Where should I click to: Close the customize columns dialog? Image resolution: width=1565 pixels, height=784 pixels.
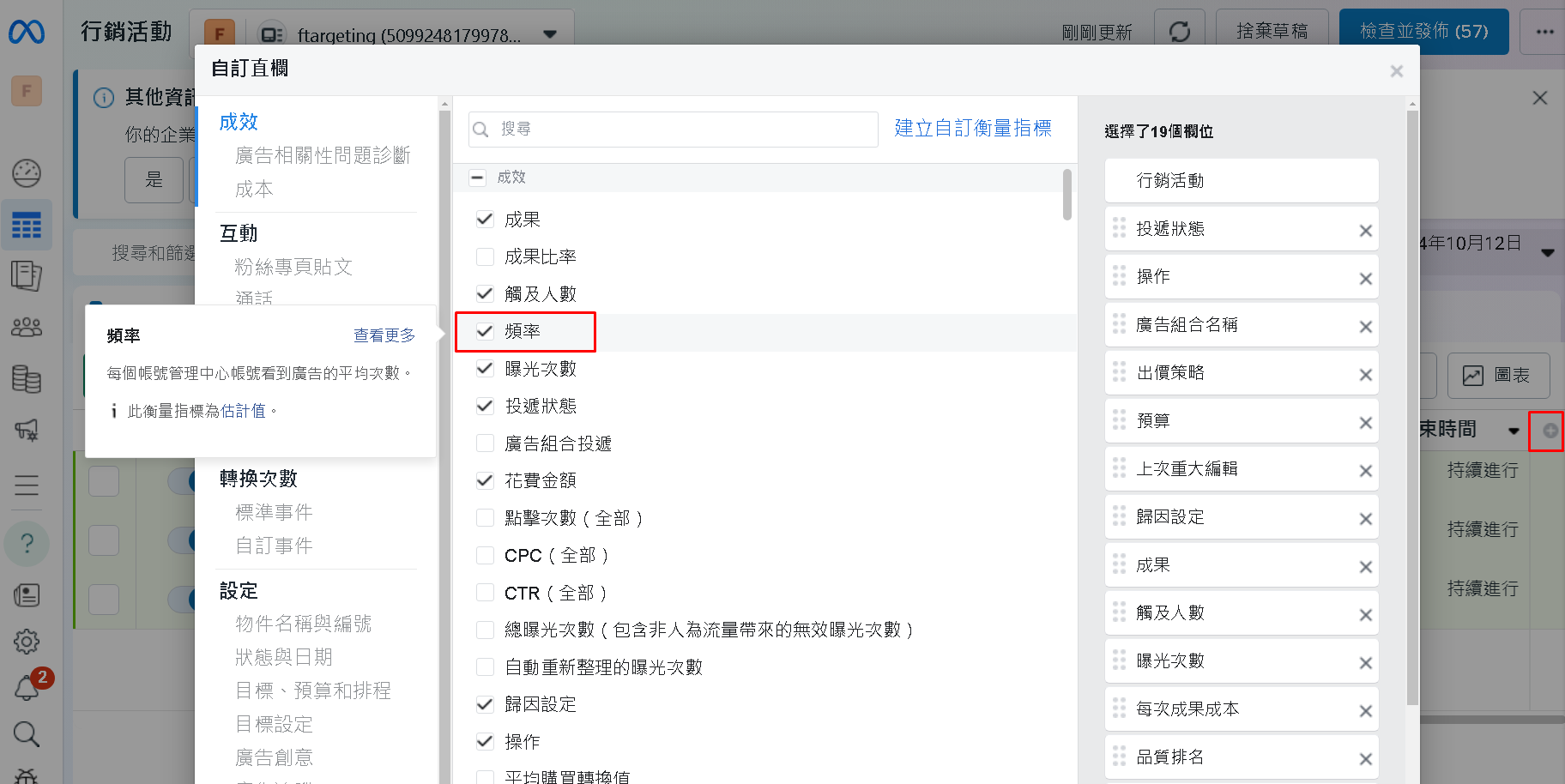1397,71
